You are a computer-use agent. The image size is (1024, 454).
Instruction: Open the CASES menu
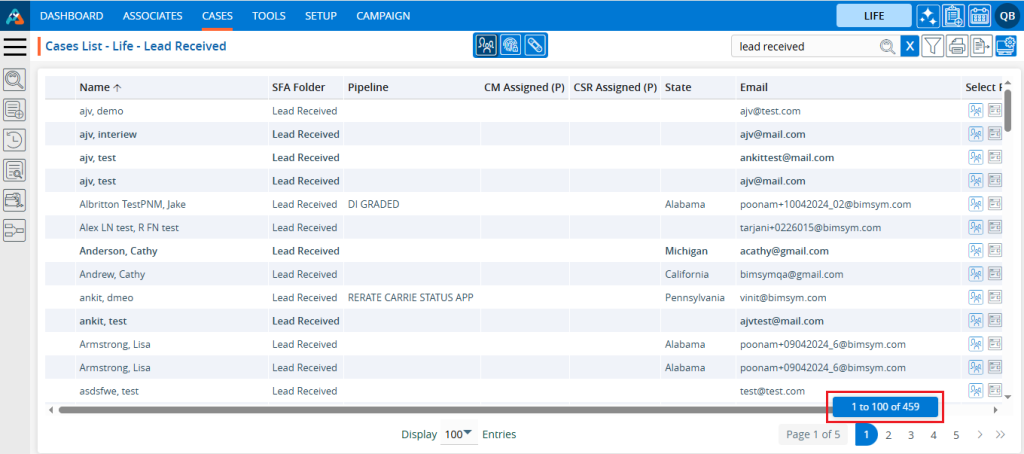pyautogui.click(x=217, y=16)
